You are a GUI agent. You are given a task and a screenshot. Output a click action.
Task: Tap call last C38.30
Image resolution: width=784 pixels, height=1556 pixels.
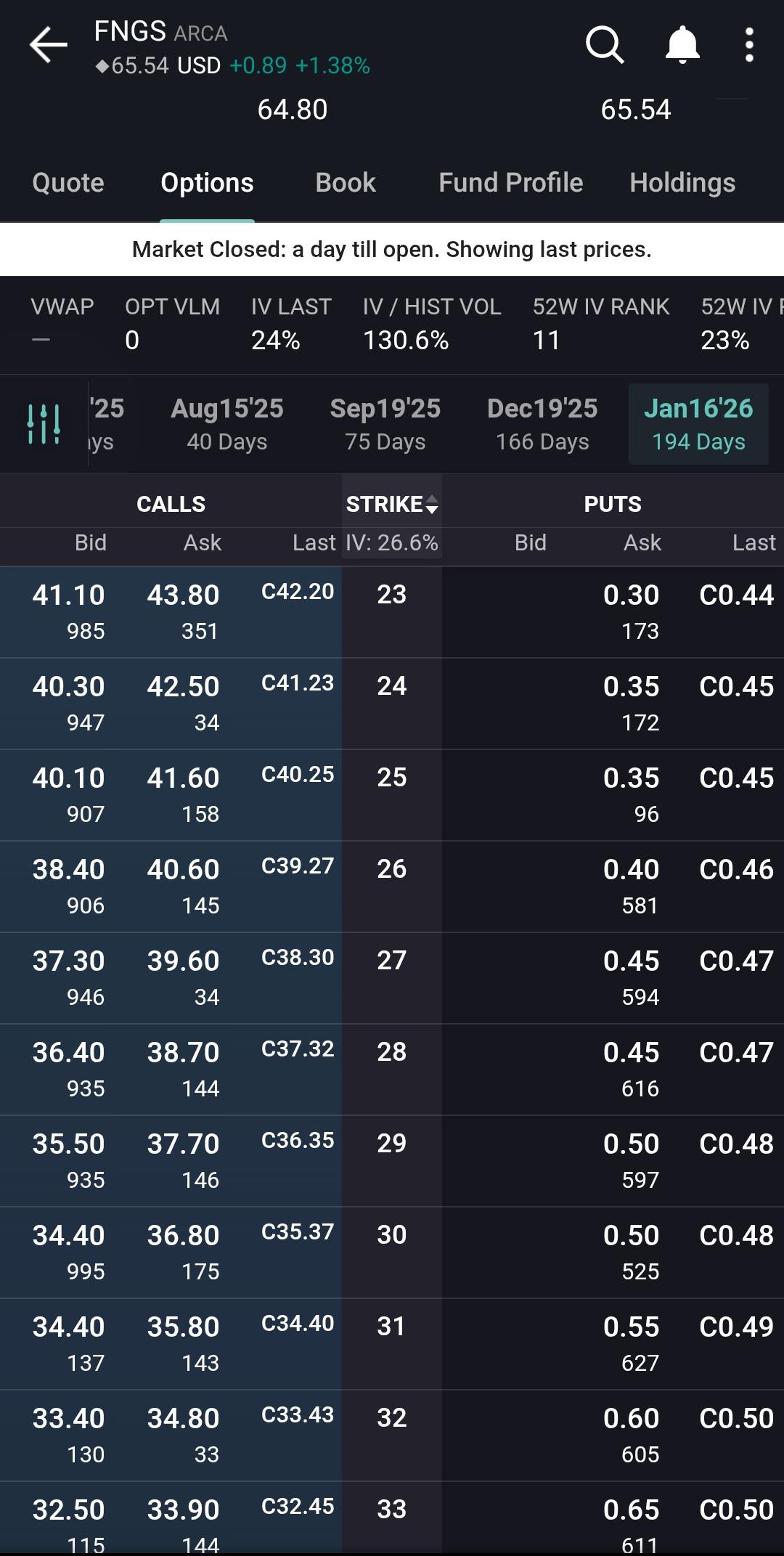pyautogui.click(x=298, y=957)
